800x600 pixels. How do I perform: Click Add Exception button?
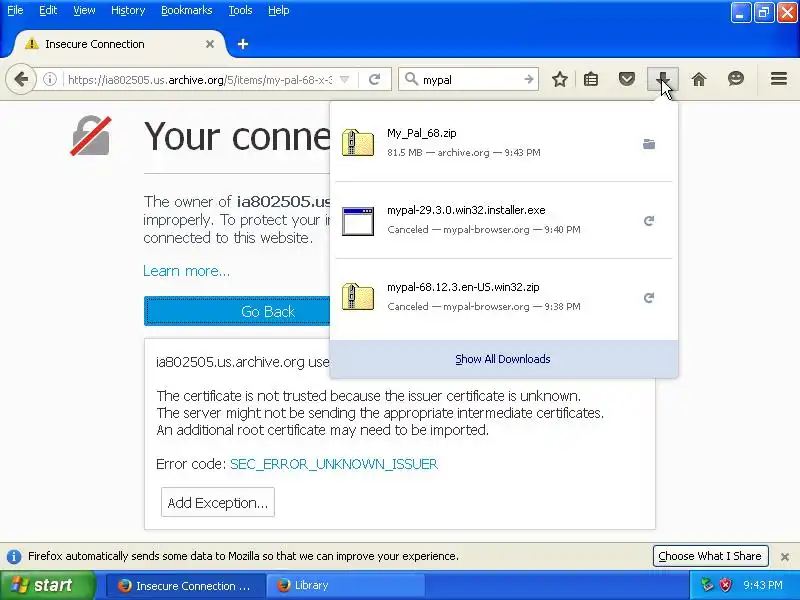(218, 503)
